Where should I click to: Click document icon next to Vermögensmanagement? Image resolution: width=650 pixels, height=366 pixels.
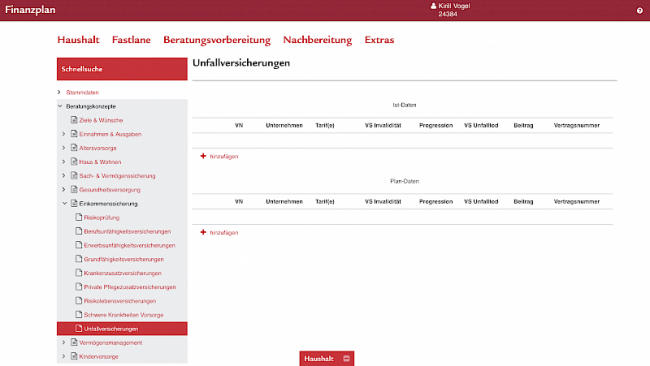[74, 342]
